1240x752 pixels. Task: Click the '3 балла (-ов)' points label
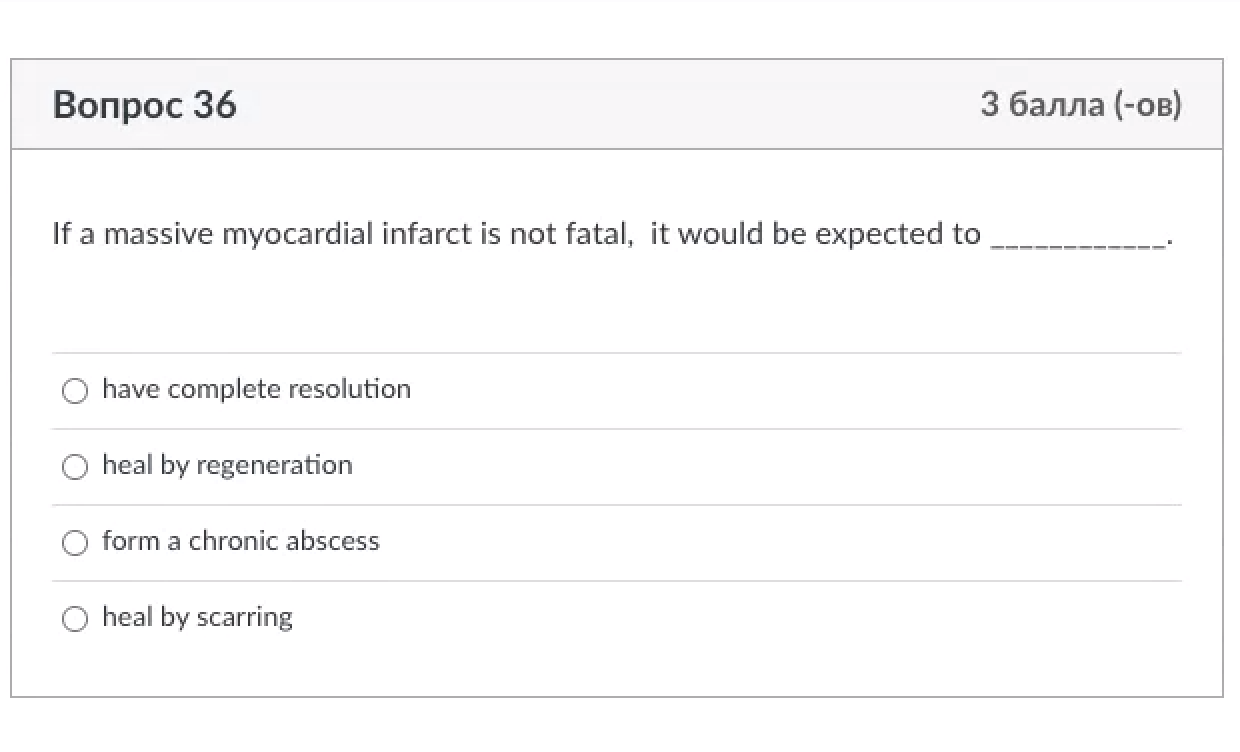[1081, 104]
